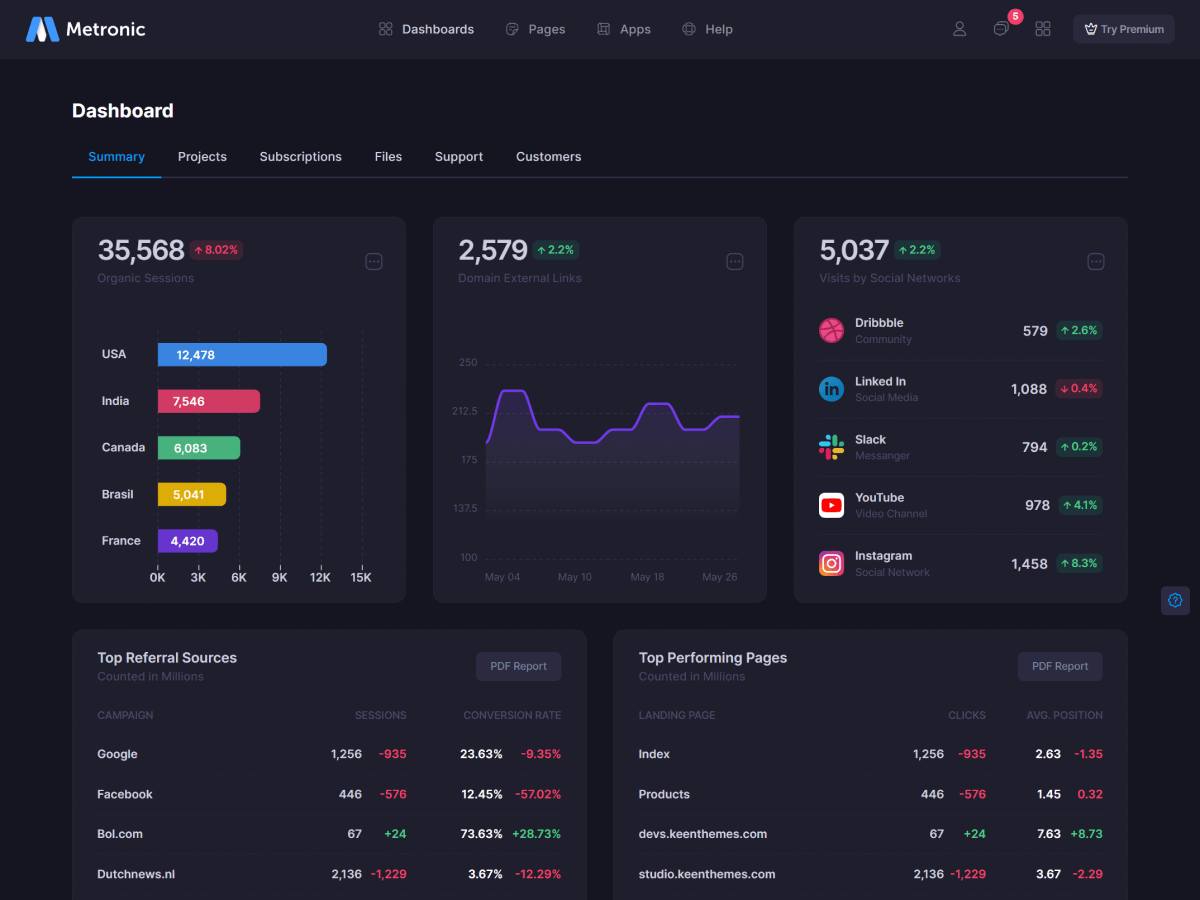Viewport: 1200px width, 900px height.
Task: Click the Dribbble icon
Action: click(x=831, y=331)
